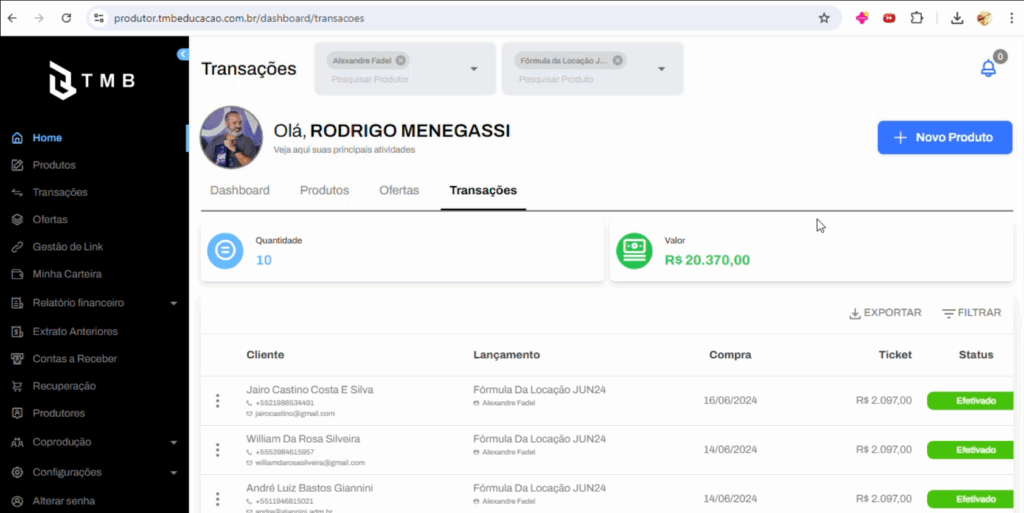Open the notifications bell

coord(988,68)
